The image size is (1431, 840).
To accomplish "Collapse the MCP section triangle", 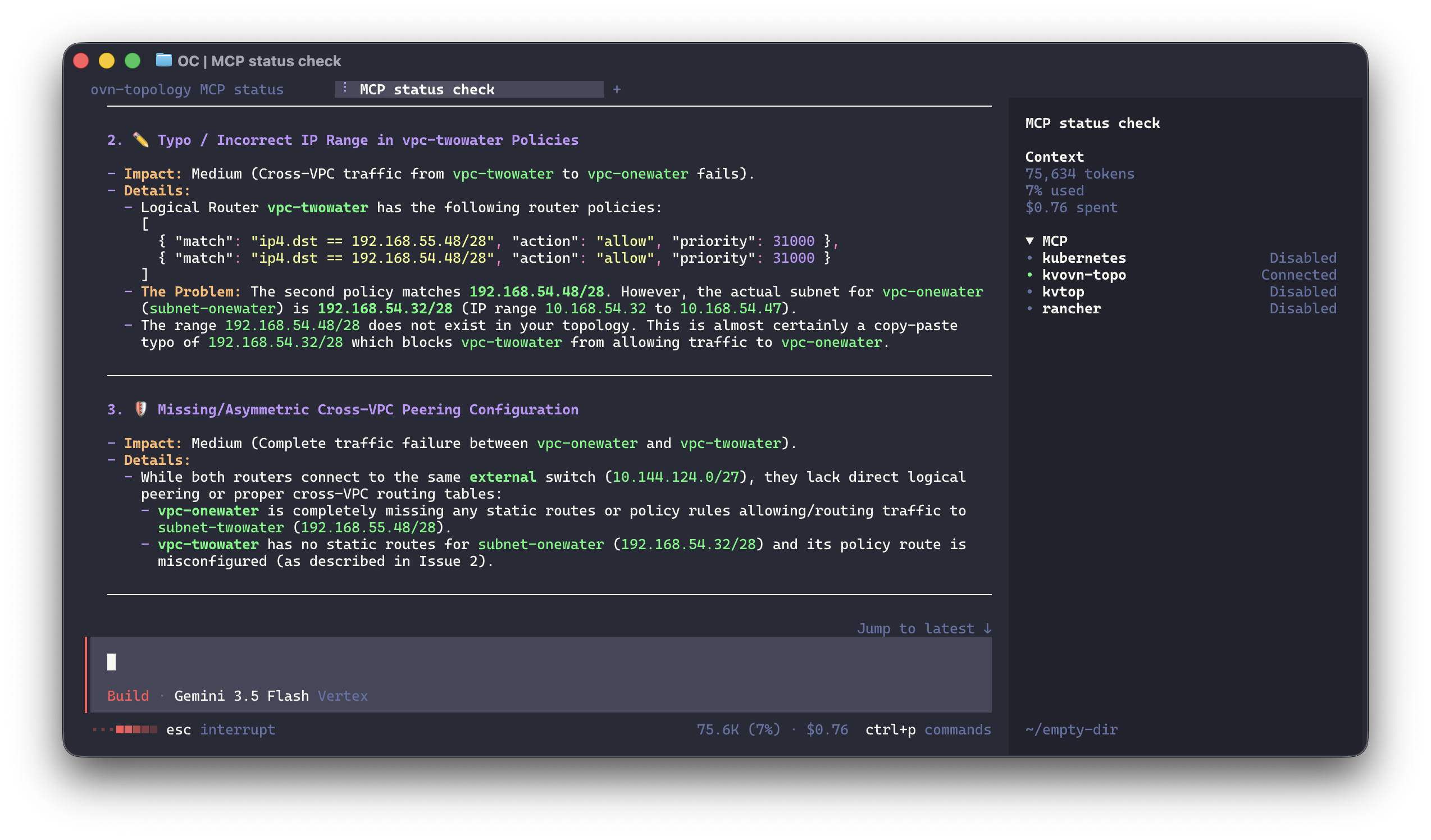I will (1029, 241).
